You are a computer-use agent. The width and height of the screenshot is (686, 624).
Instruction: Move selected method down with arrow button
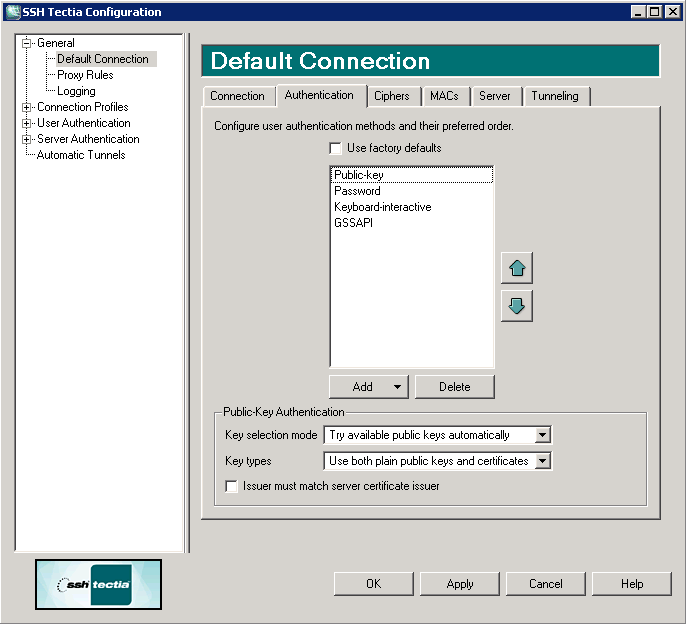click(x=517, y=306)
